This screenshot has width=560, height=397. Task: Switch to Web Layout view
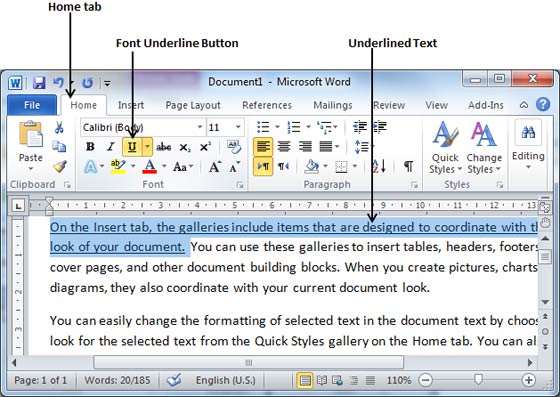point(338,381)
